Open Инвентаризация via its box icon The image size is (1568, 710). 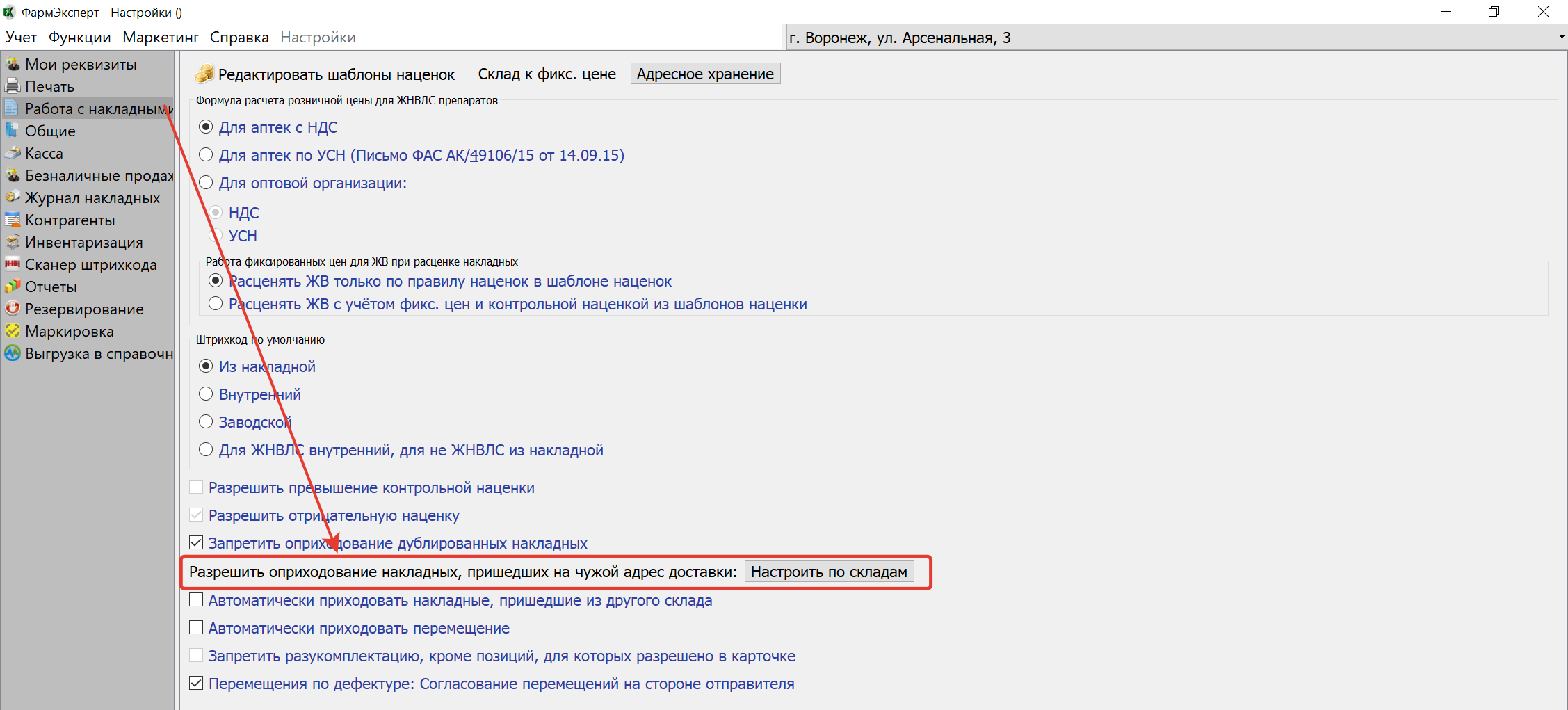point(13,242)
